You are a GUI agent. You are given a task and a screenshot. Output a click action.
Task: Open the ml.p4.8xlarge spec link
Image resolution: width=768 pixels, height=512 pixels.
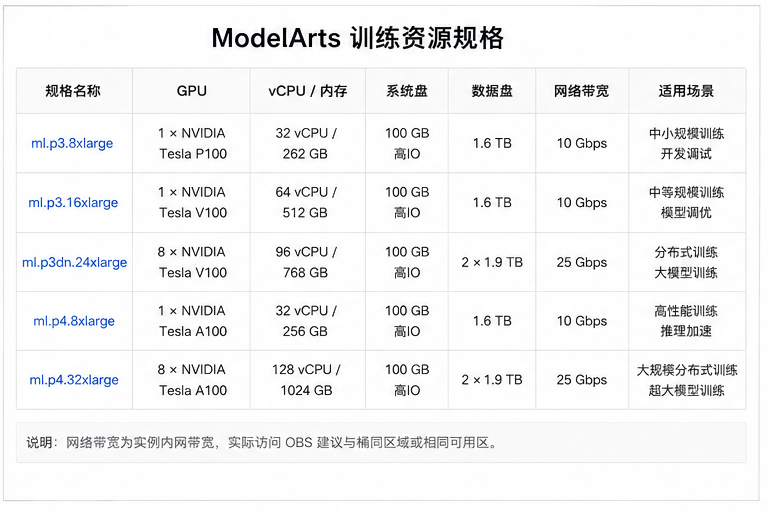click(74, 321)
